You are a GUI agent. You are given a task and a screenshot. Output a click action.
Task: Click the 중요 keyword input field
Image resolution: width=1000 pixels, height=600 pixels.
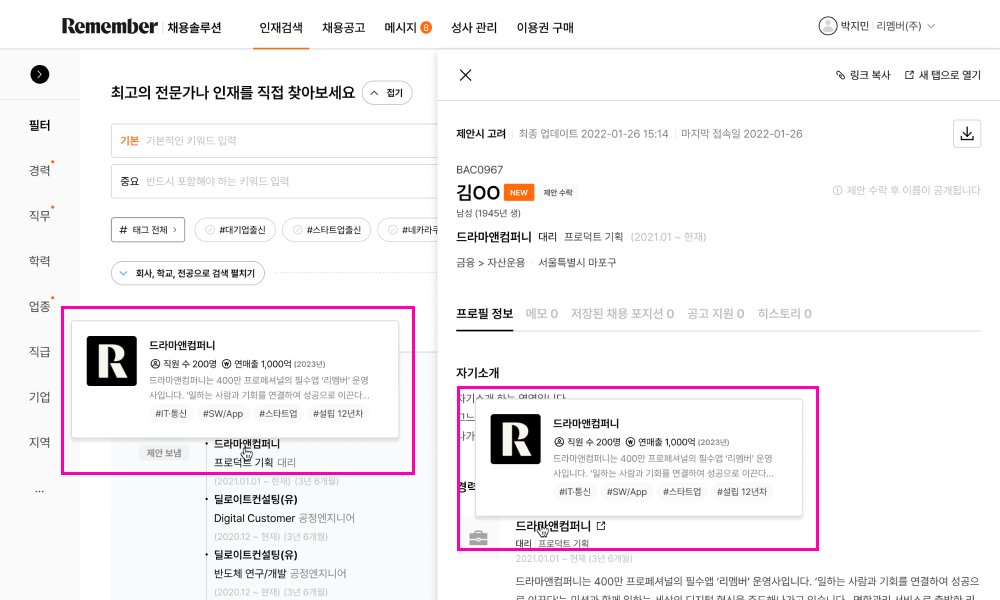(274, 181)
